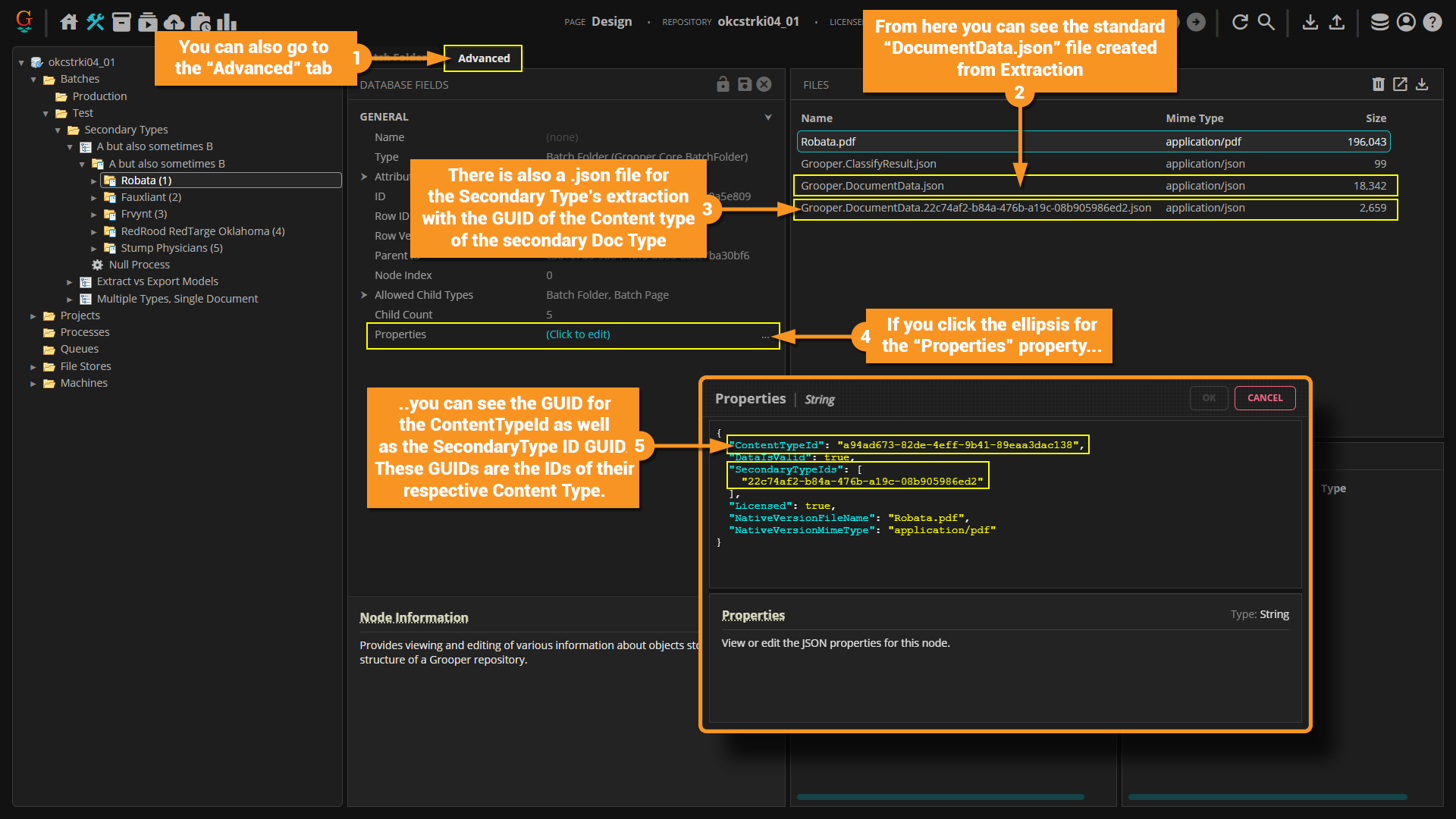Collapse the GENERAL section chevron
The height and width of the screenshot is (819, 1456).
[768, 117]
